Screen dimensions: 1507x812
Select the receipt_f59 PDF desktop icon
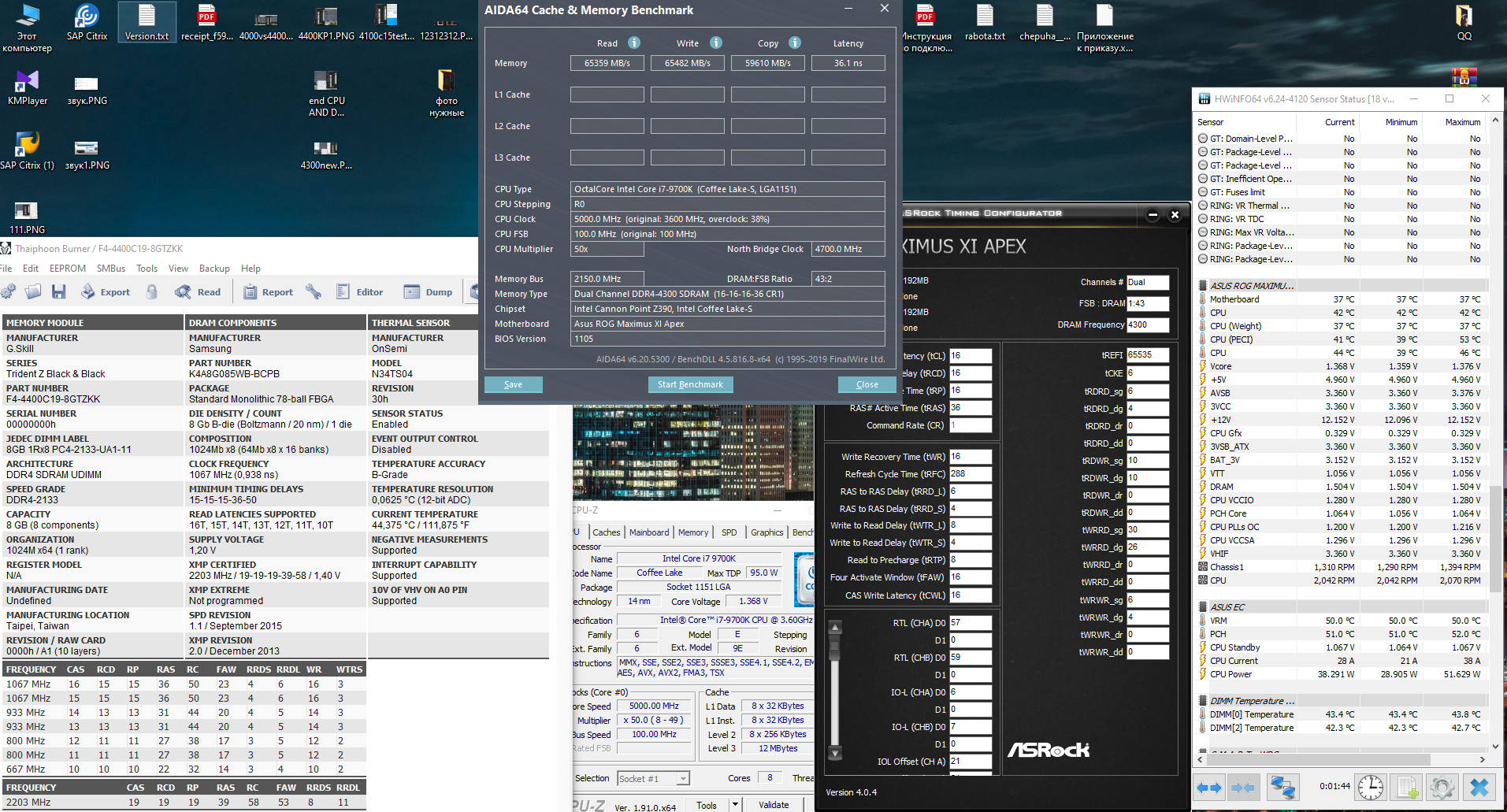(206, 22)
